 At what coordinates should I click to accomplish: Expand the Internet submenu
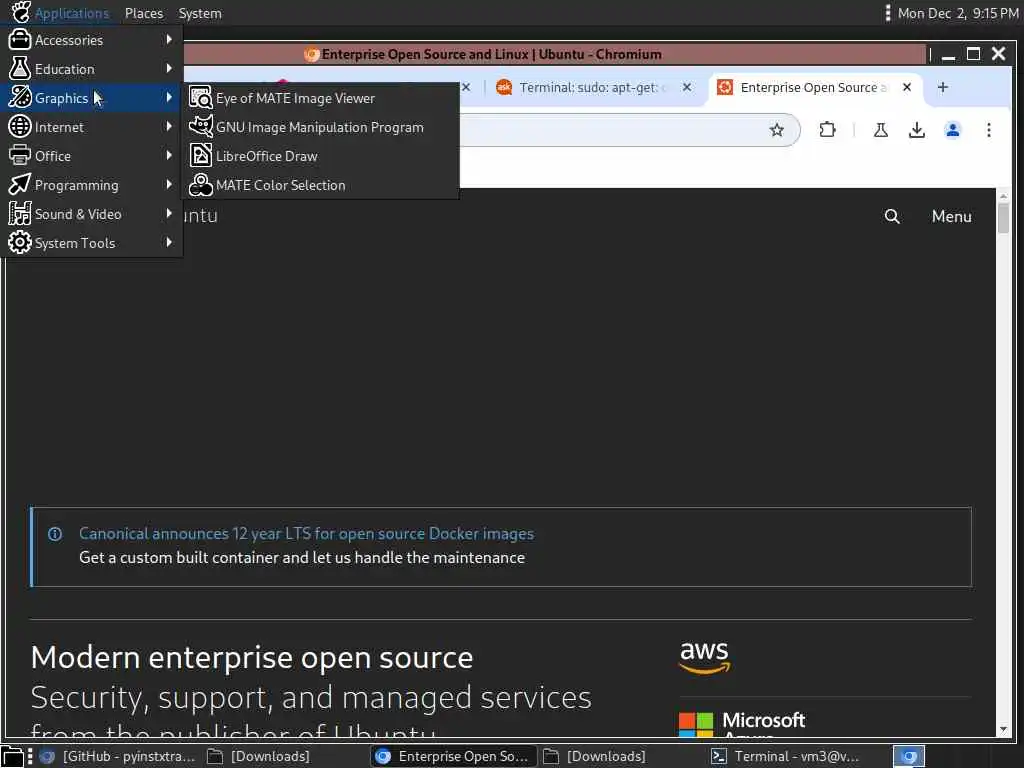click(x=91, y=127)
